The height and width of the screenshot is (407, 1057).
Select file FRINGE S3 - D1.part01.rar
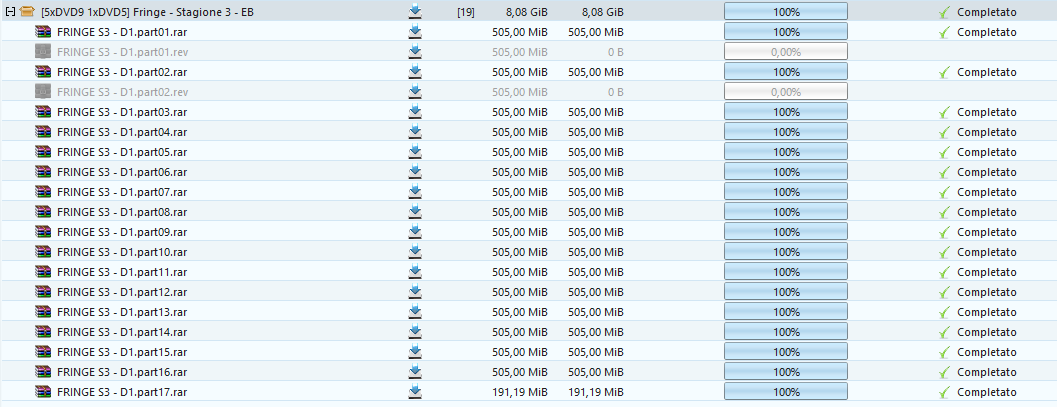click(x=122, y=32)
